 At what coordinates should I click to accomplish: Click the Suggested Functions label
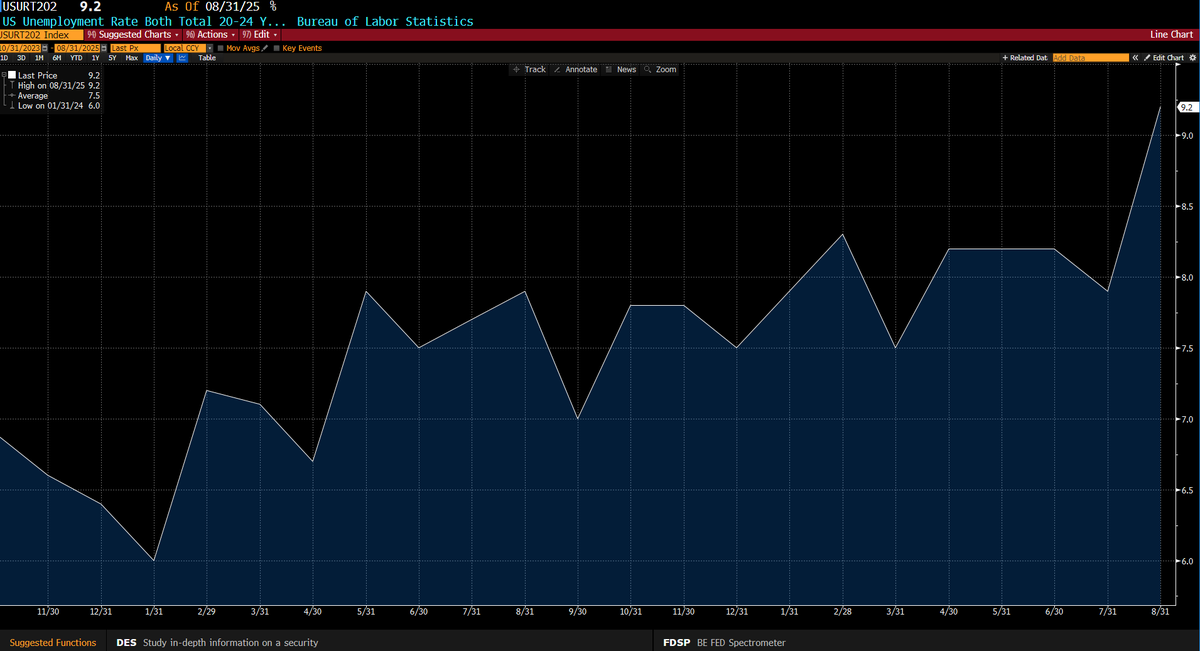pyautogui.click(x=53, y=642)
